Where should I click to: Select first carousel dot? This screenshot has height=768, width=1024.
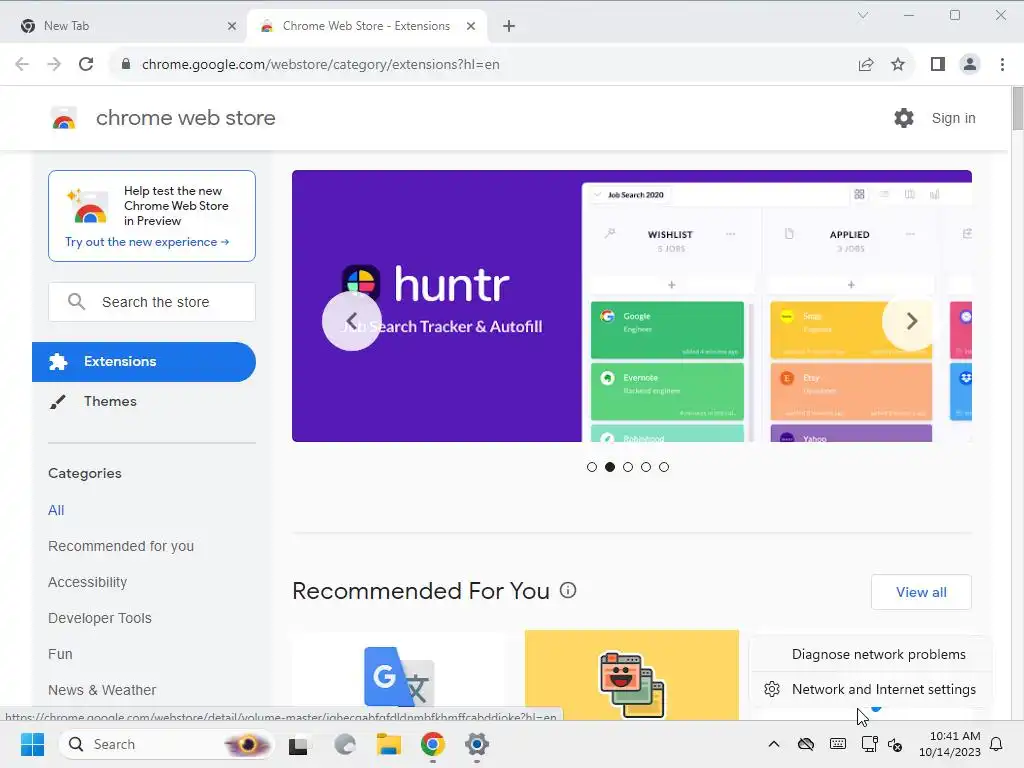592,467
